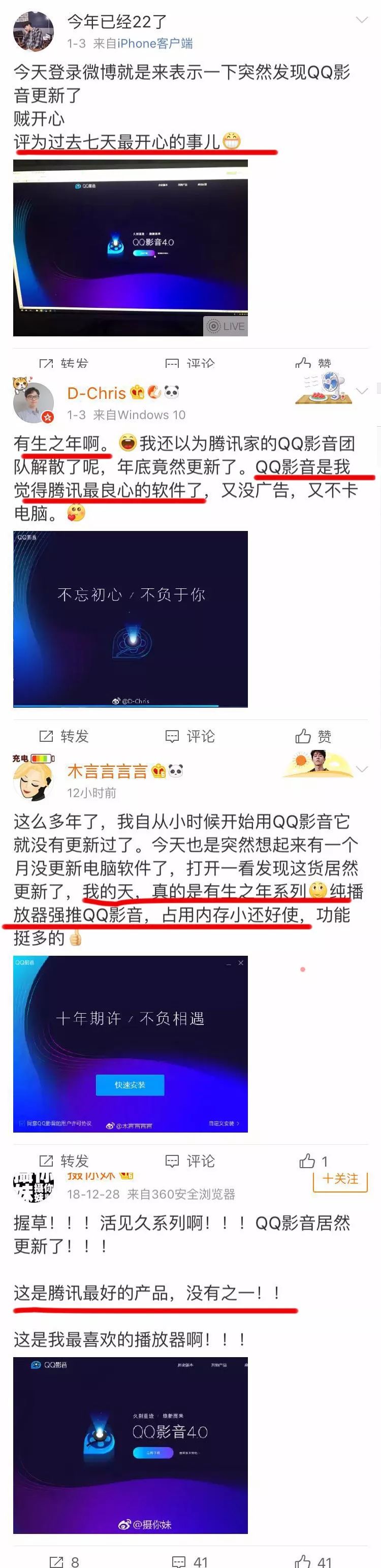The height and width of the screenshot is (1568, 381).
Task: Follow user with +关注 button
Action: coord(340,1178)
